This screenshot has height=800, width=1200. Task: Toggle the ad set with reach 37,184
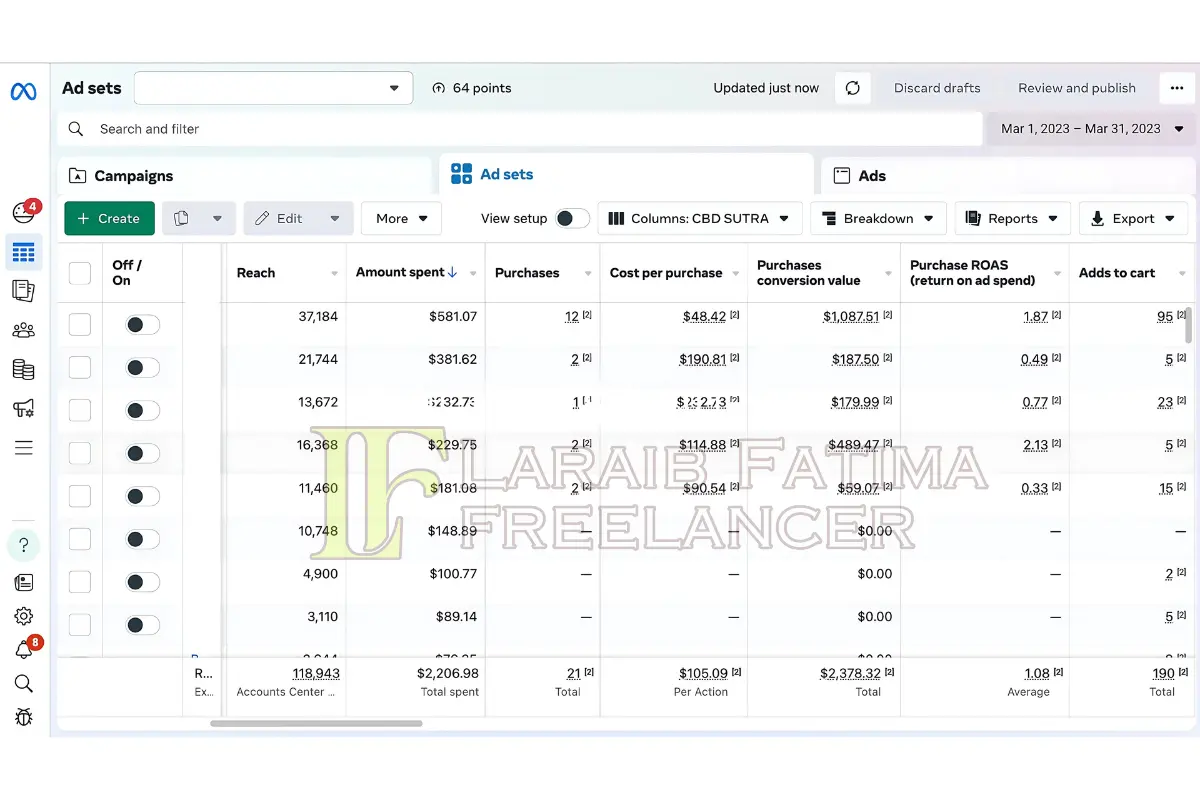pyautogui.click(x=142, y=324)
